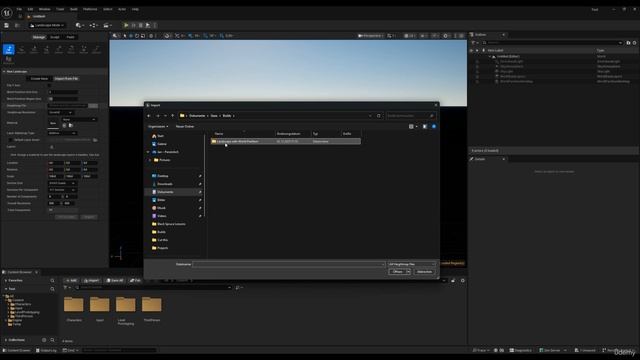The image size is (640, 360).
Task: Open the Landscape Mode dropdown
Action: [47, 25]
